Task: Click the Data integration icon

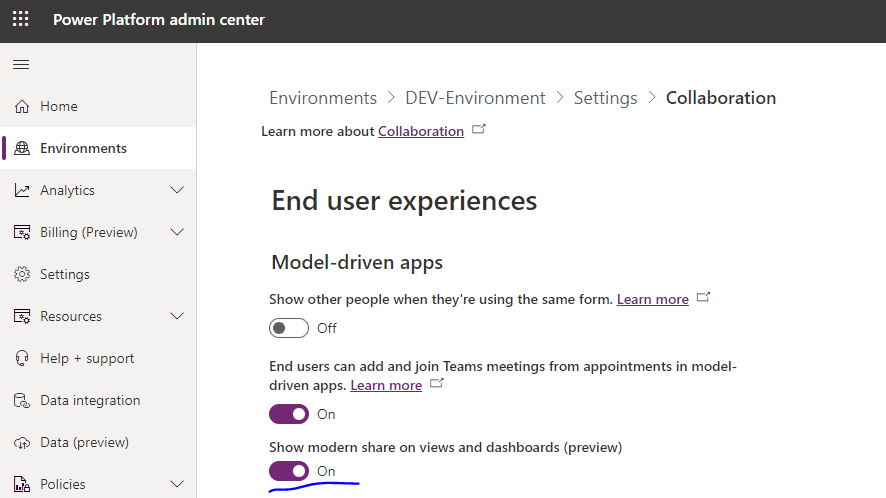Action: click(22, 401)
